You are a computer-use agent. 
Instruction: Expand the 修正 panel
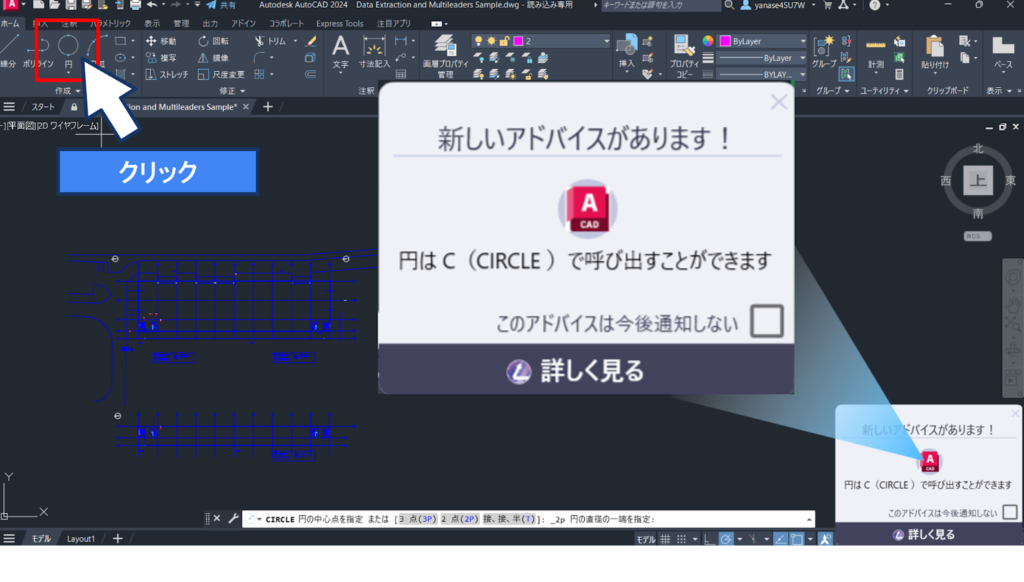(x=232, y=91)
